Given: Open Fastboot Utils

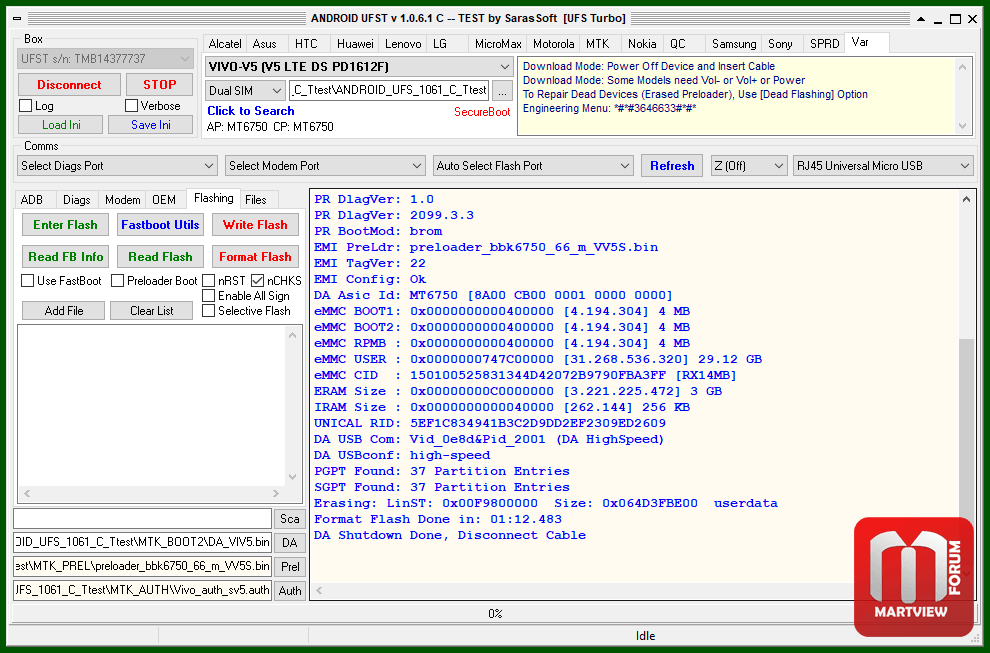Looking at the screenshot, I should click(x=160, y=225).
